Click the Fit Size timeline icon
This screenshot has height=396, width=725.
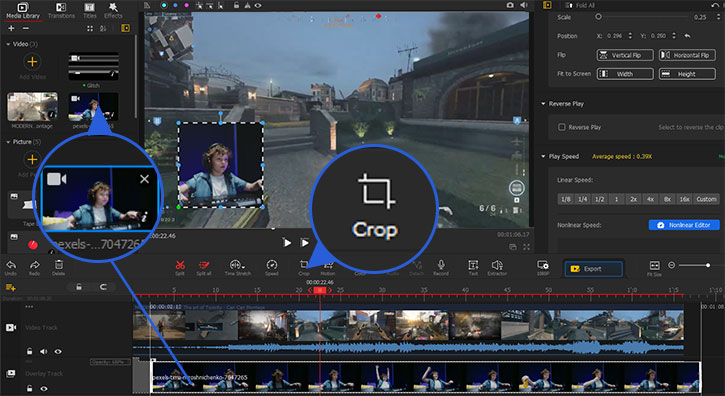click(654, 266)
